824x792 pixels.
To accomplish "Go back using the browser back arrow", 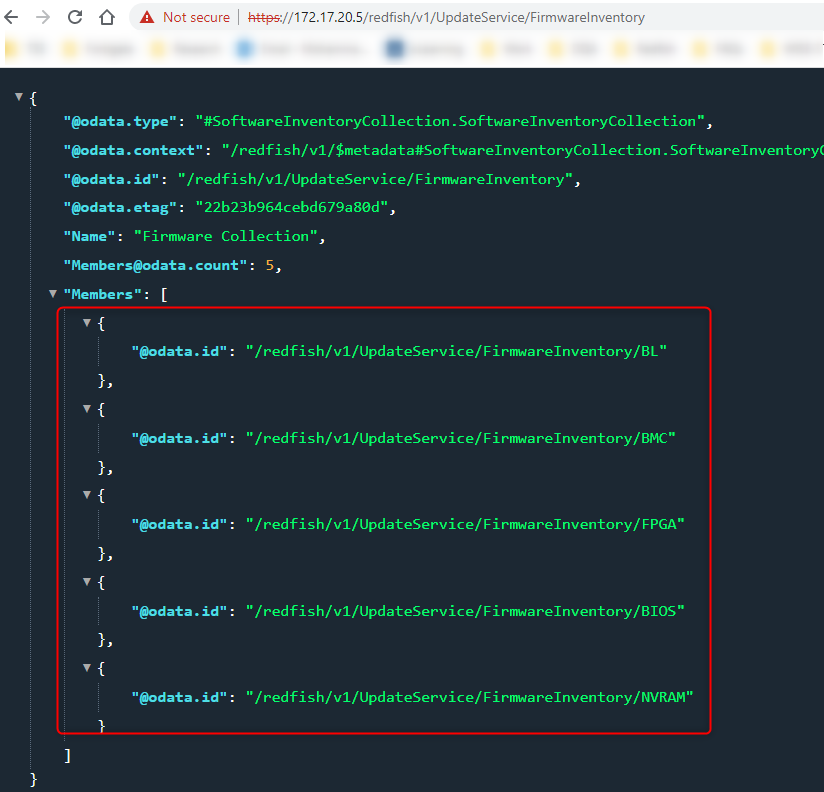I will 11,17.
